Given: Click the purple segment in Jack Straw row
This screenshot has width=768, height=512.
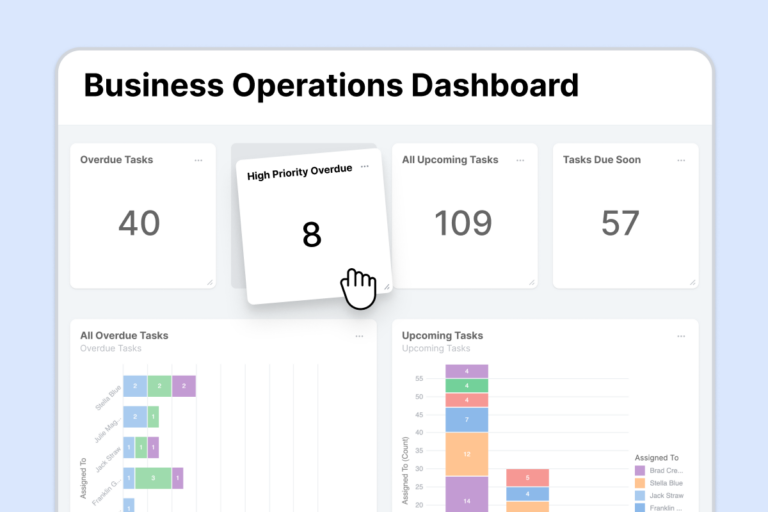Looking at the screenshot, I should (153, 447).
